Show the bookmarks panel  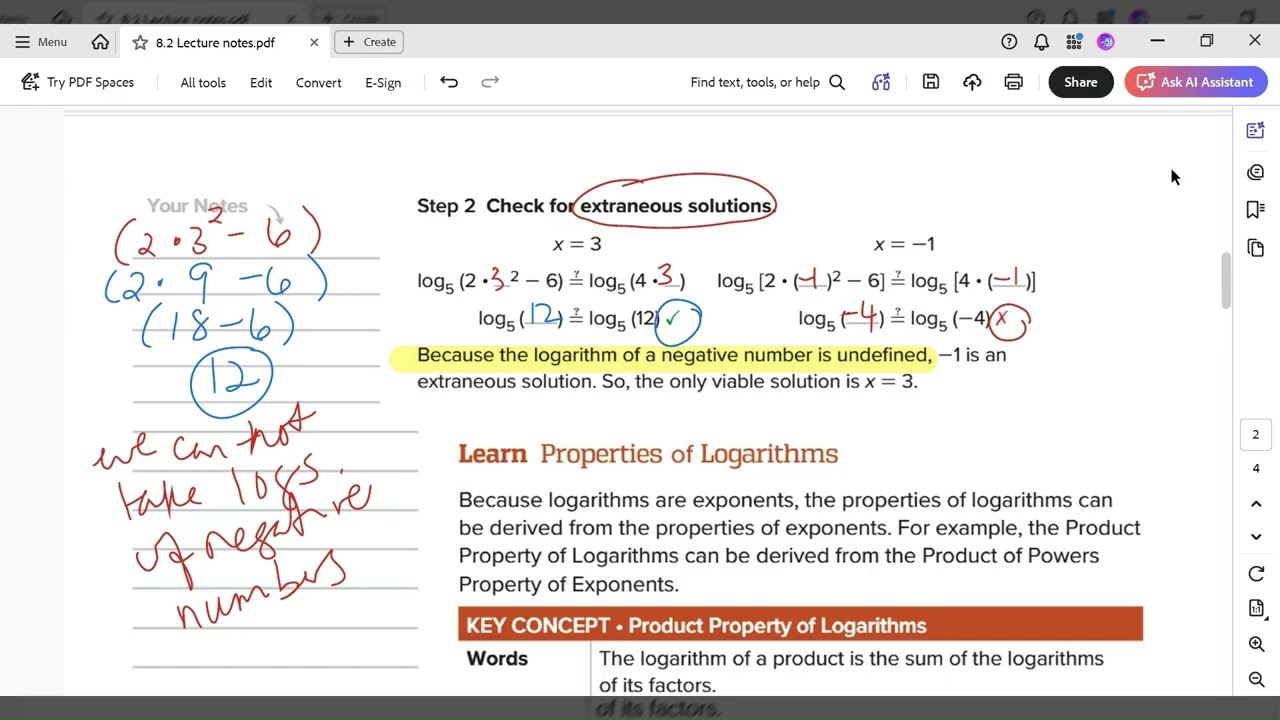(x=1256, y=209)
